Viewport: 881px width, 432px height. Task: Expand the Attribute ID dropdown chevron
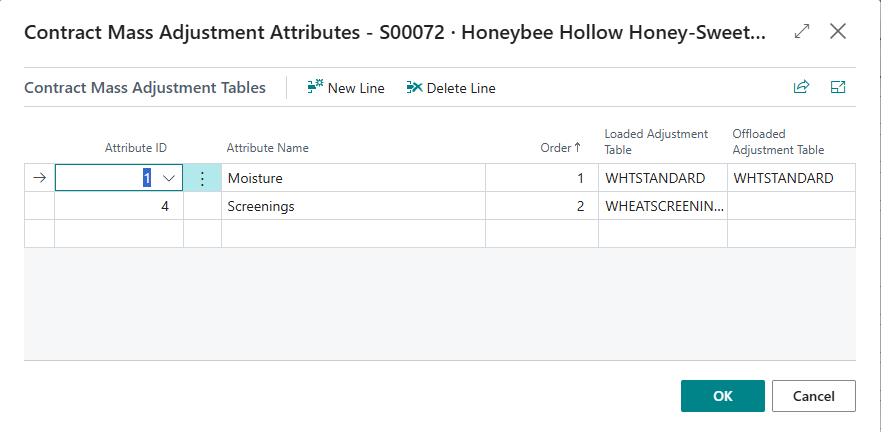tap(168, 178)
